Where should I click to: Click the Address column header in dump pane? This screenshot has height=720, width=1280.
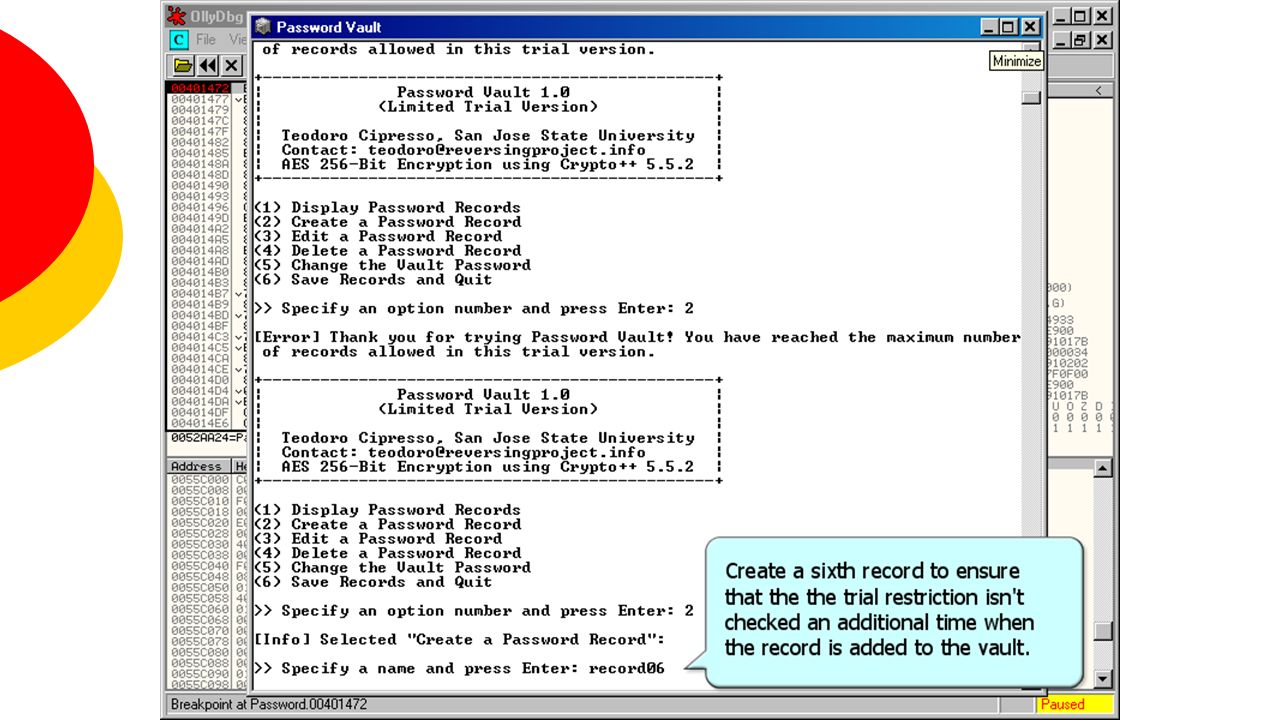click(x=197, y=467)
